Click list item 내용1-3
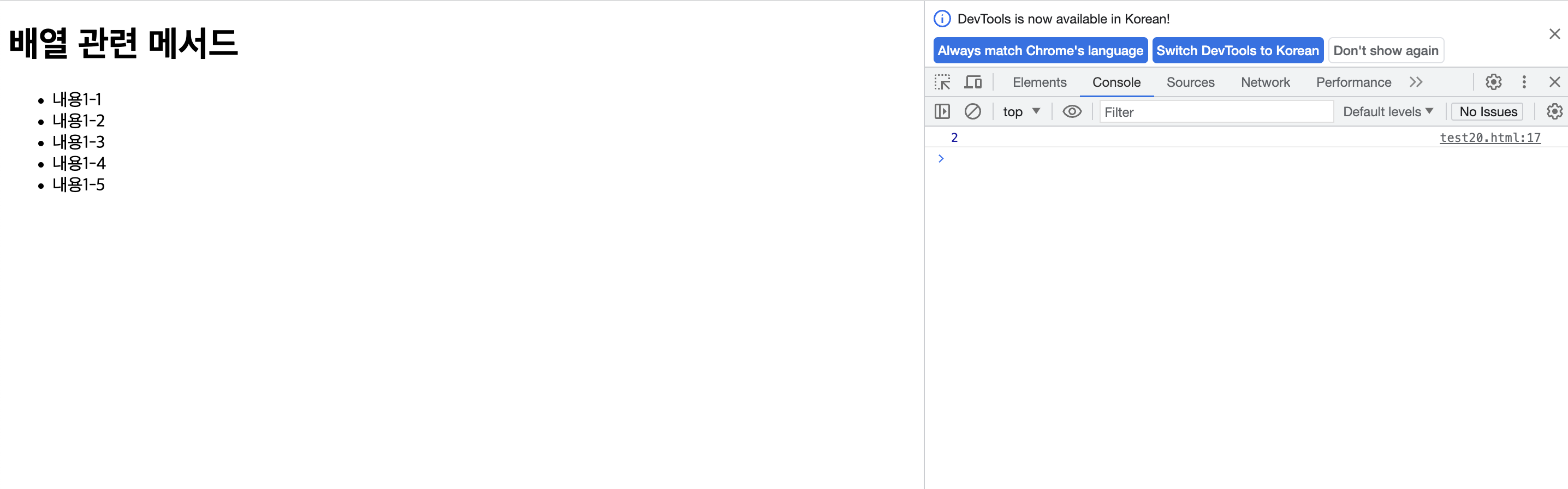This screenshot has width=1568, height=489. coord(78,142)
